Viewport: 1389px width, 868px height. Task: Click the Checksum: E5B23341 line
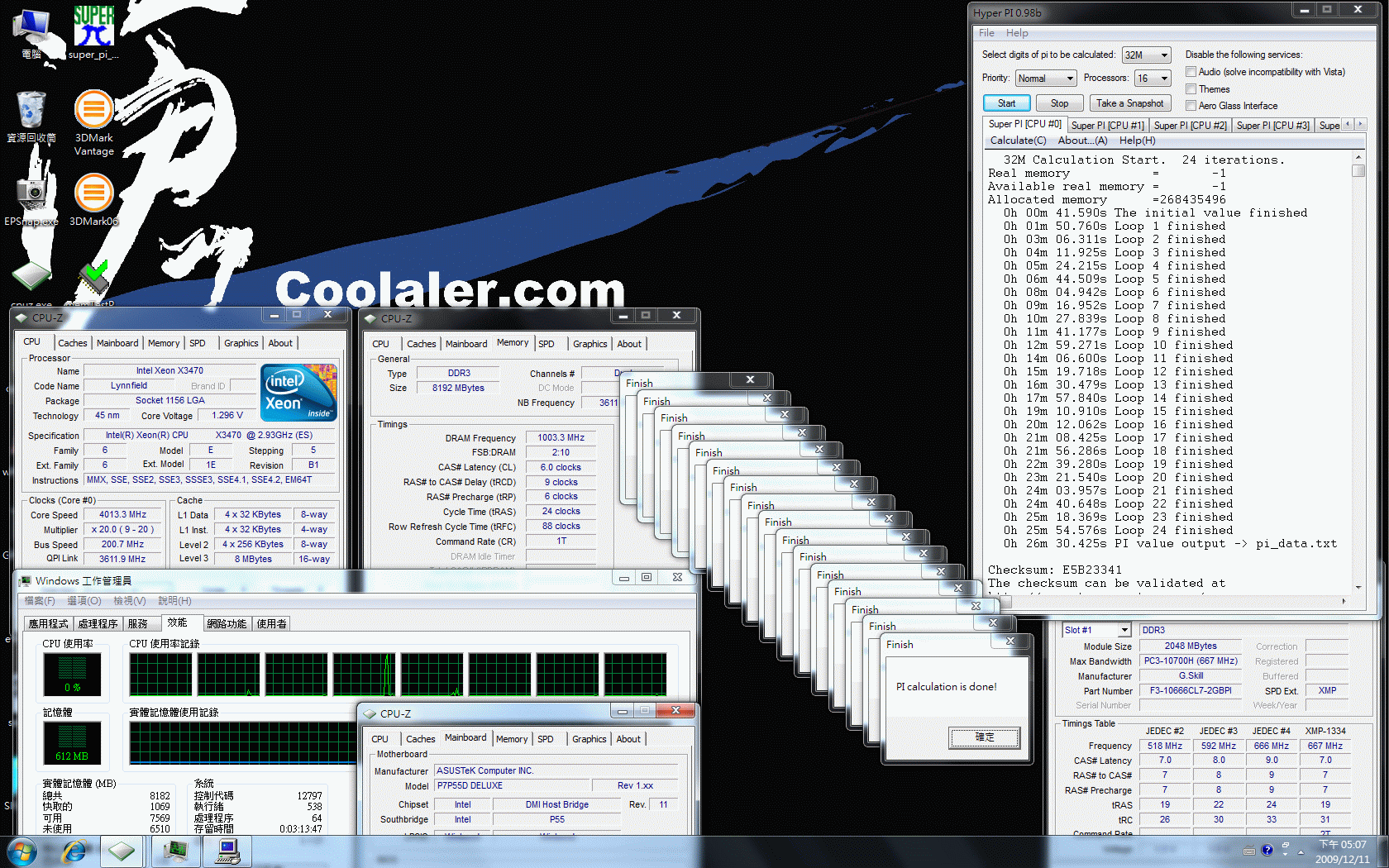point(1055,570)
